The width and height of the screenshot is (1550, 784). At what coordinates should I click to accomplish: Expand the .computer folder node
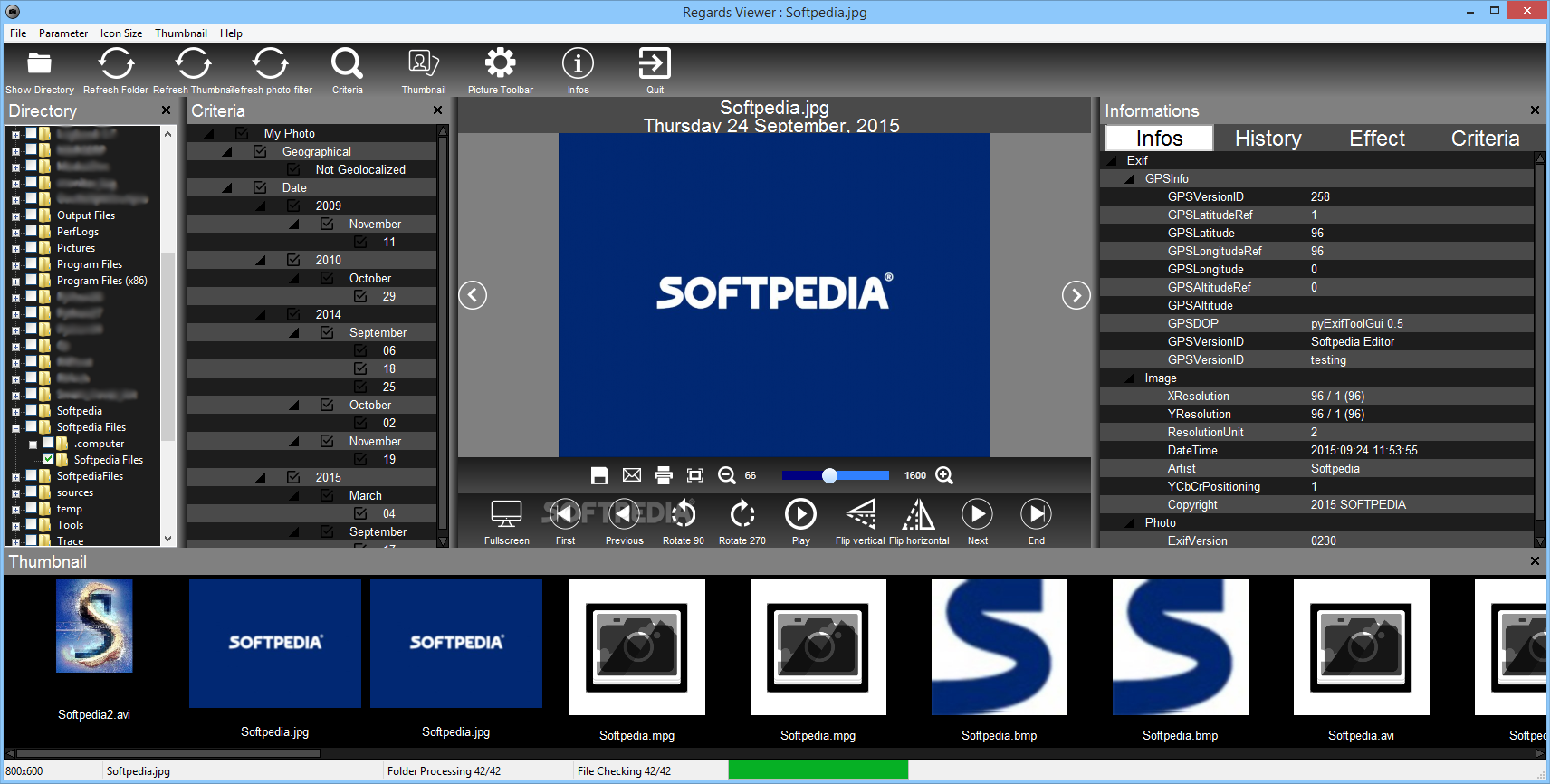[x=33, y=445]
